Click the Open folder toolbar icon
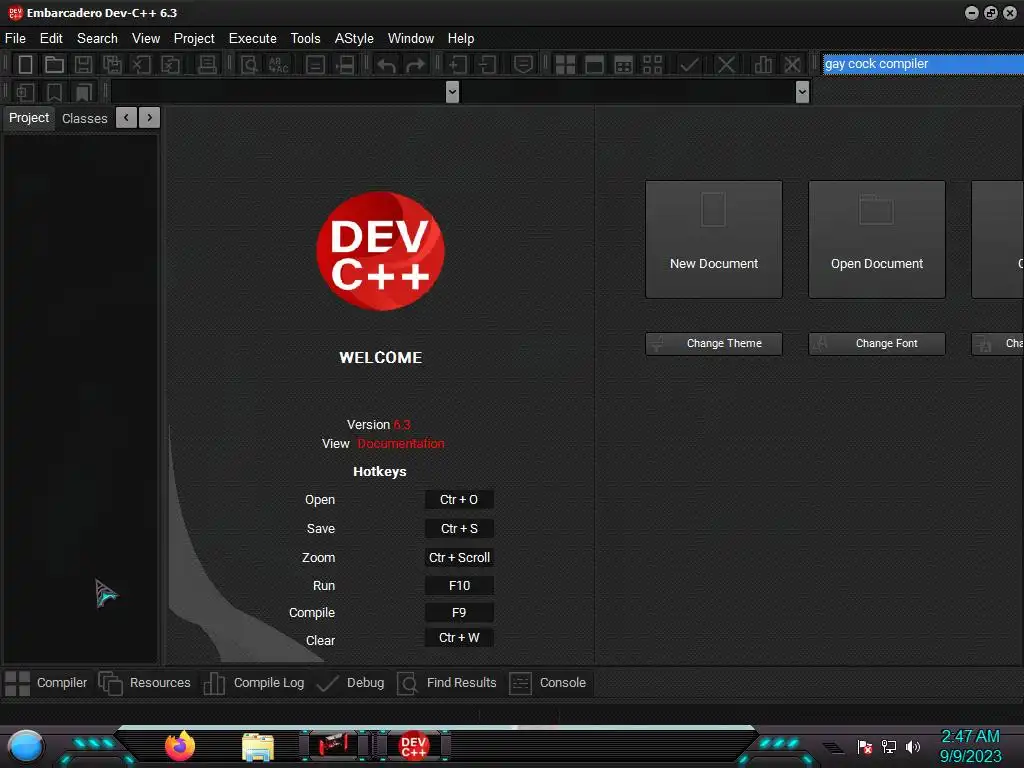The width and height of the screenshot is (1024, 768). 54,64
